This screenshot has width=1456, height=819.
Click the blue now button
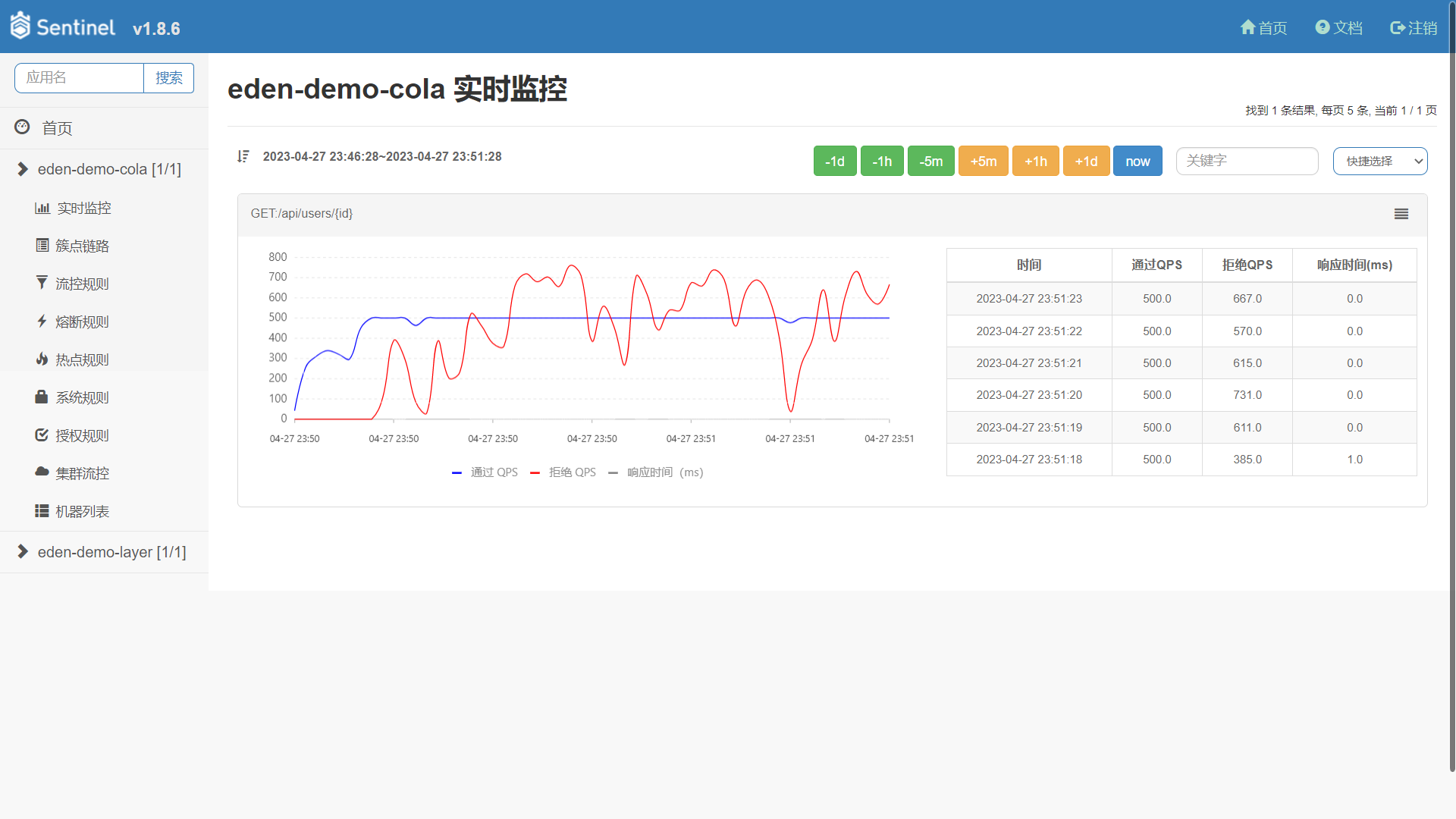pyautogui.click(x=1137, y=161)
